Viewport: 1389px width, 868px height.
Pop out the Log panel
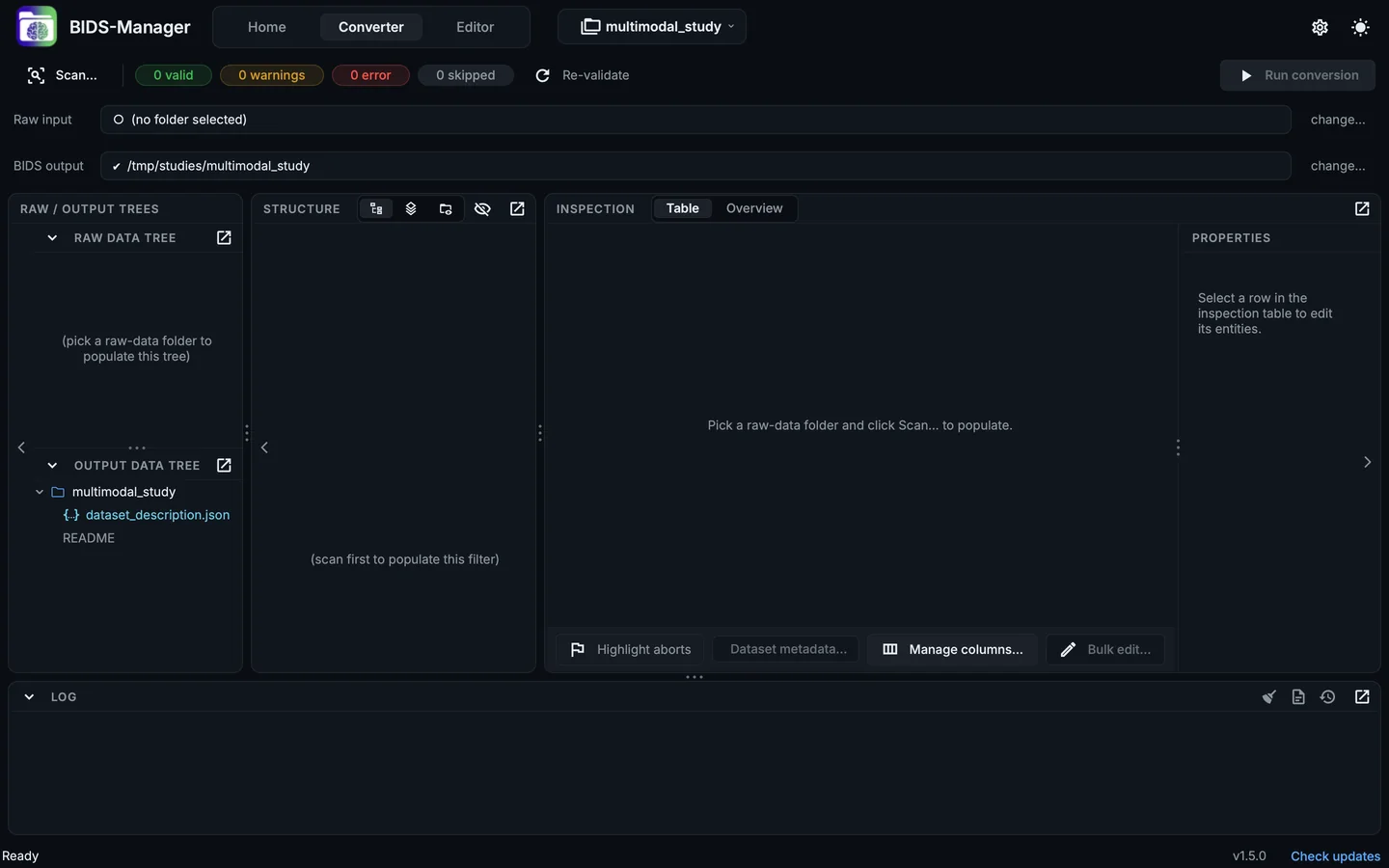tap(1362, 696)
